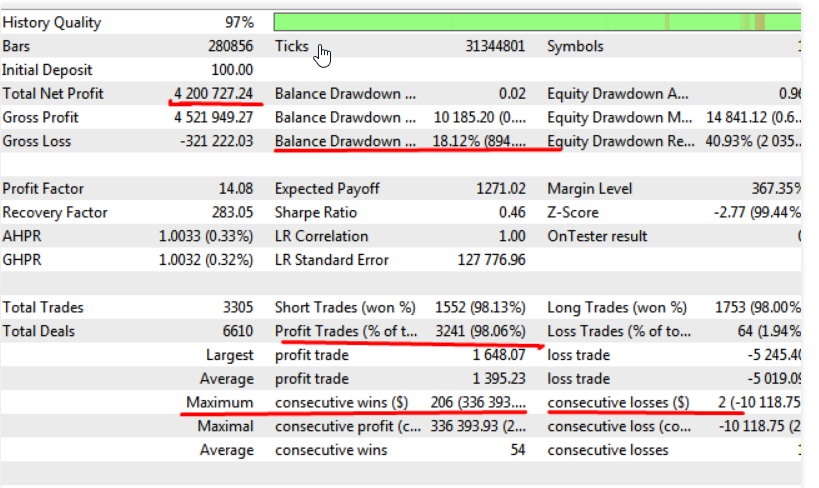Click Long Trades value 1753 (98.00%)
This screenshot has width=819, height=488.
[x=757, y=307]
